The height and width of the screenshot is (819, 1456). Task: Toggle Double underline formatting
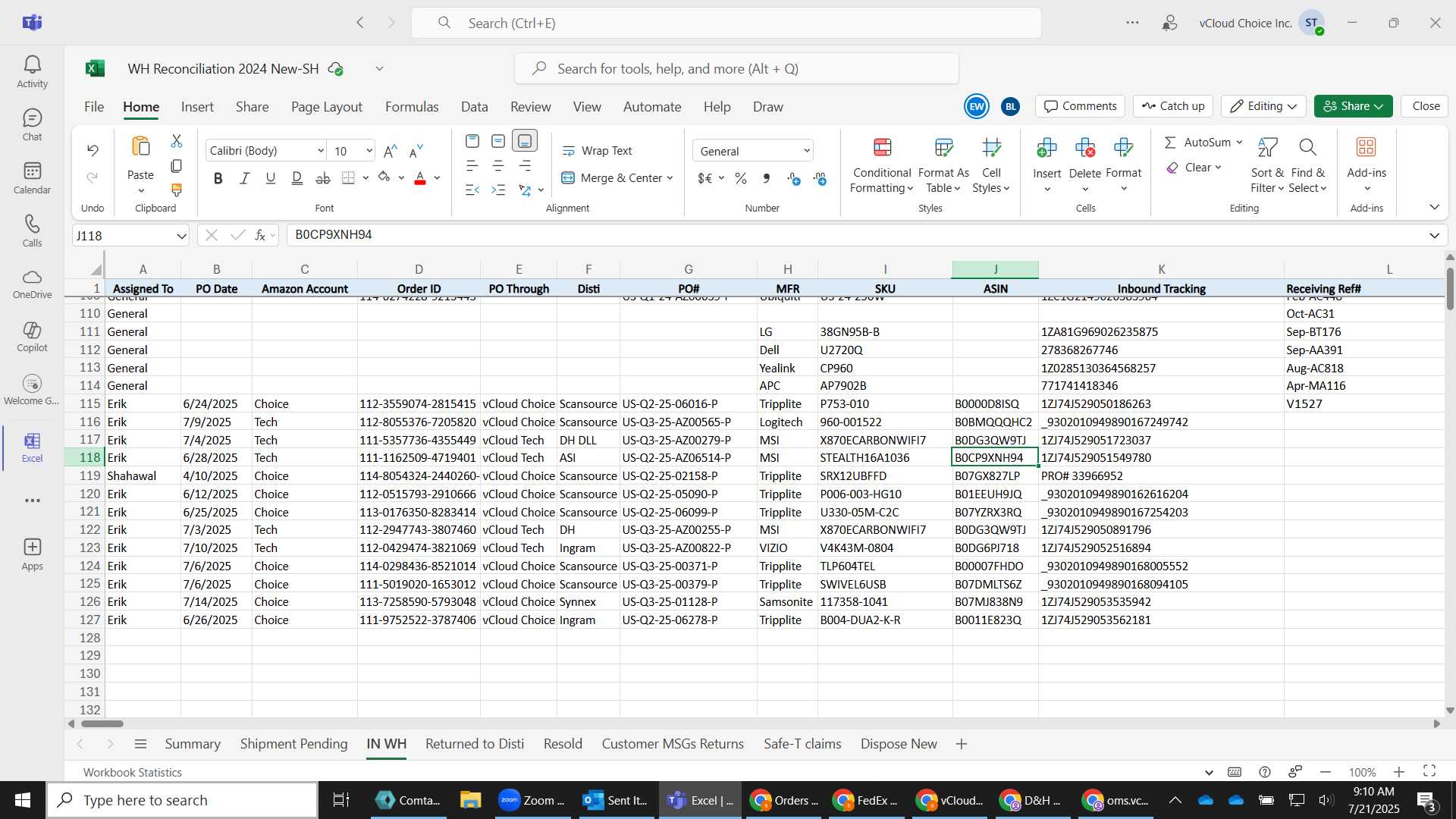tap(297, 178)
